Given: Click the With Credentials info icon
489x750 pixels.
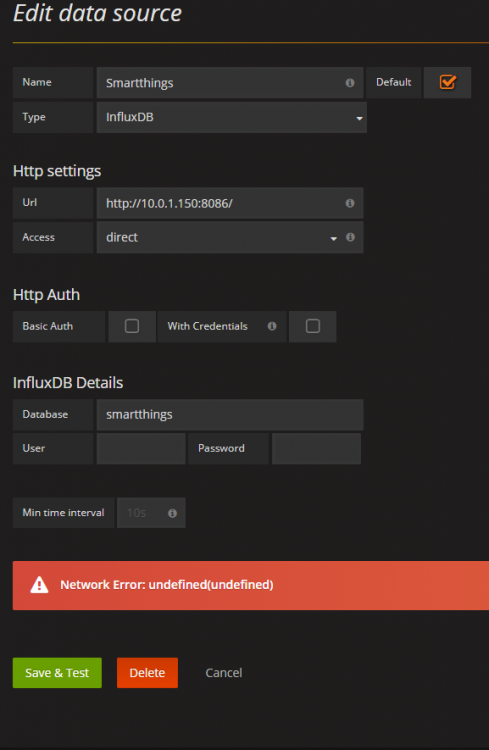Looking at the screenshot, I should tap(272, 326).
